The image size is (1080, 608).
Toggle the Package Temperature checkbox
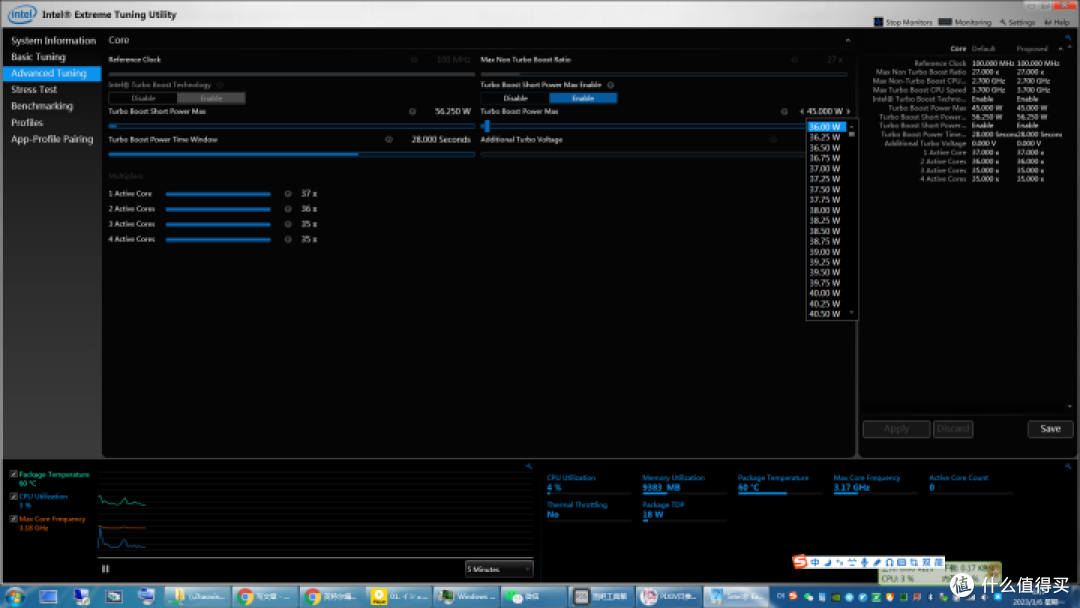pos(14,474)
